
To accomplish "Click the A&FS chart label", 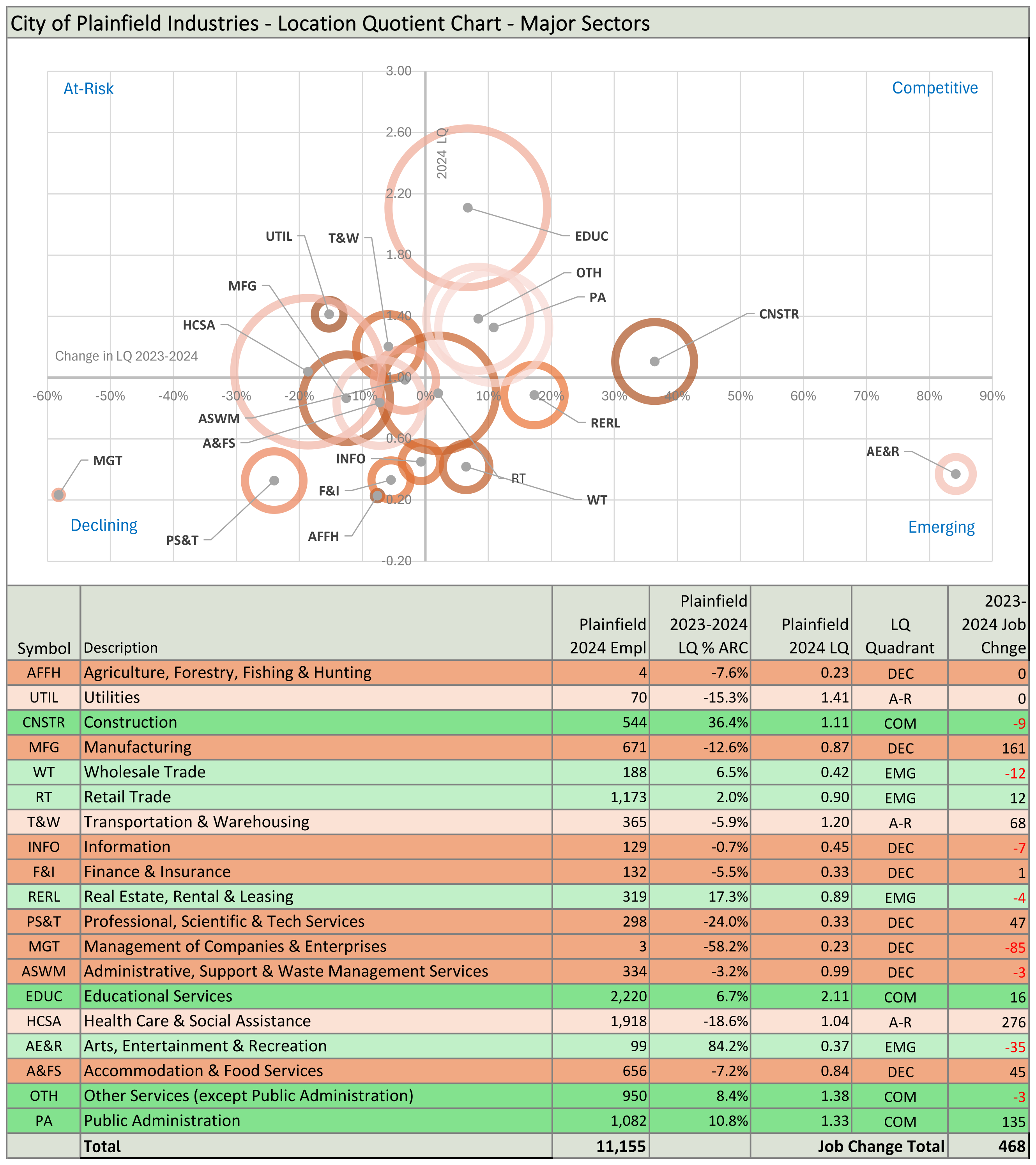I will (x=219, y=443).
